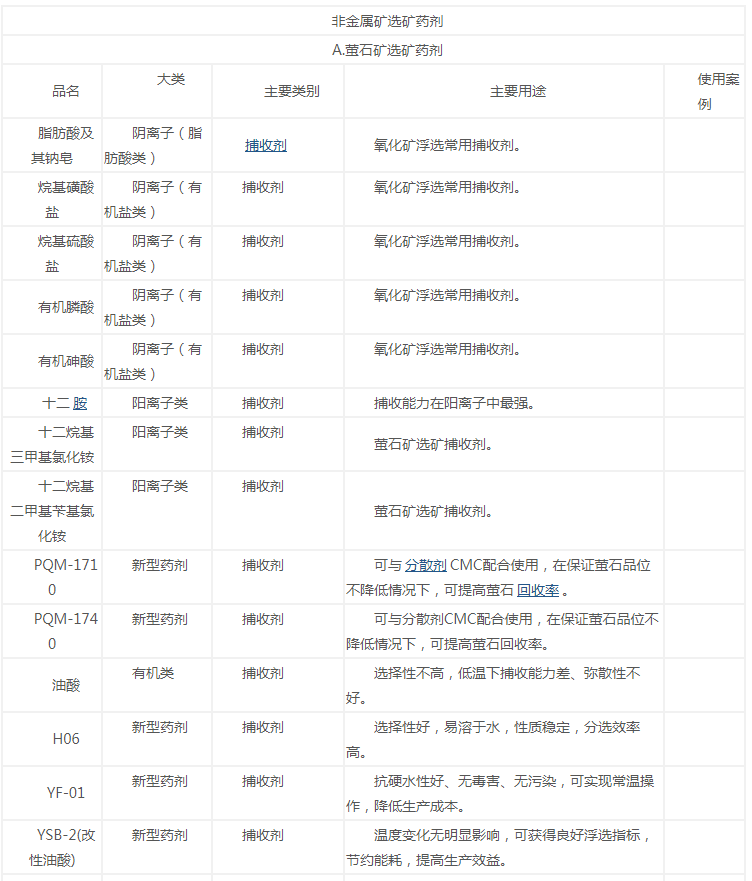Select the H06 product name
The width and height of the screenshot is (752, 881).
click(66, 739)
